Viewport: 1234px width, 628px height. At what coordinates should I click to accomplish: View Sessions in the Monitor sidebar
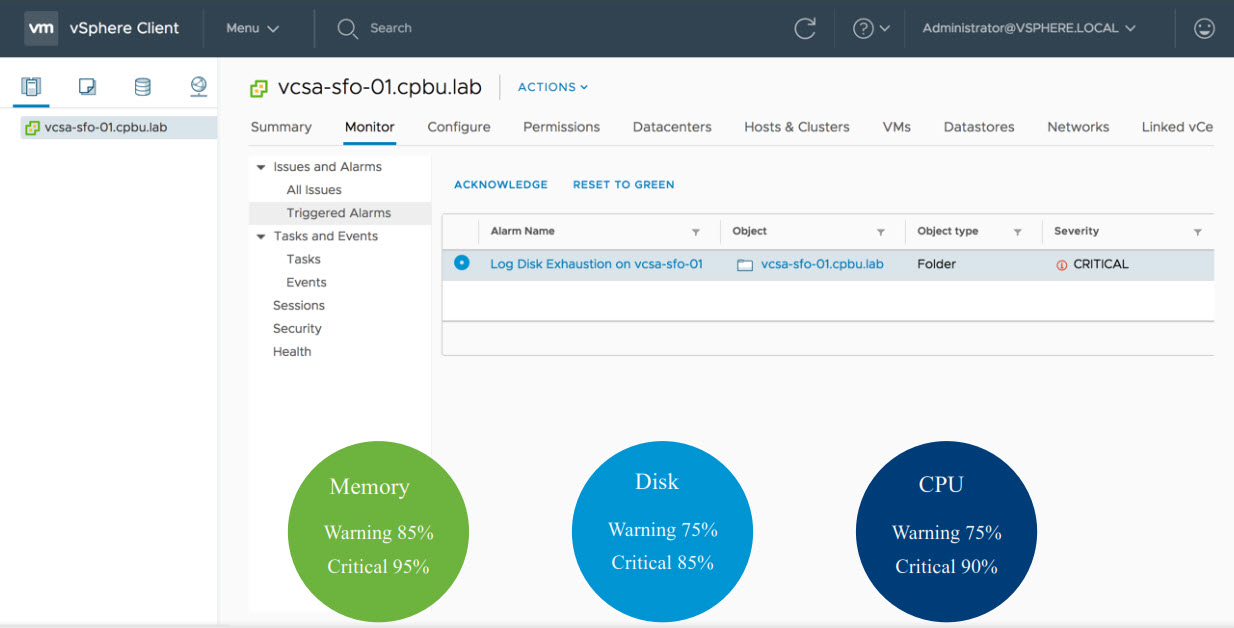point(299,305)
